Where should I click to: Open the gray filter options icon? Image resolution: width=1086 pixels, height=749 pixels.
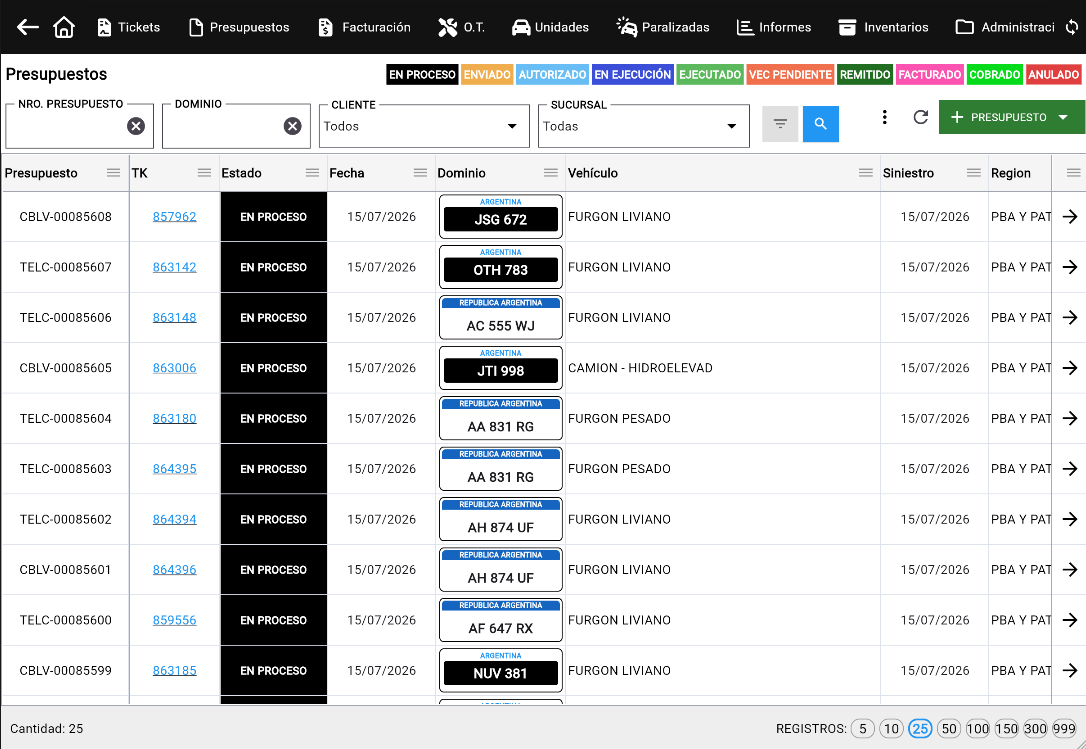(x=780, y=124)
